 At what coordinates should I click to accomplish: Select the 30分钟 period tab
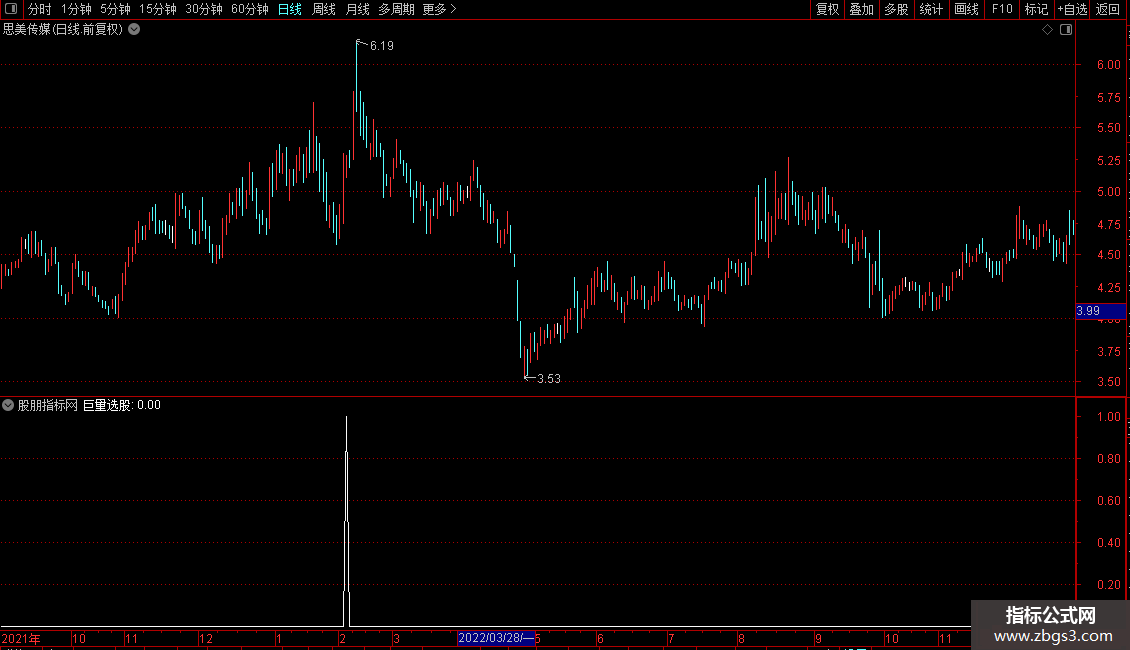(204, 9)
